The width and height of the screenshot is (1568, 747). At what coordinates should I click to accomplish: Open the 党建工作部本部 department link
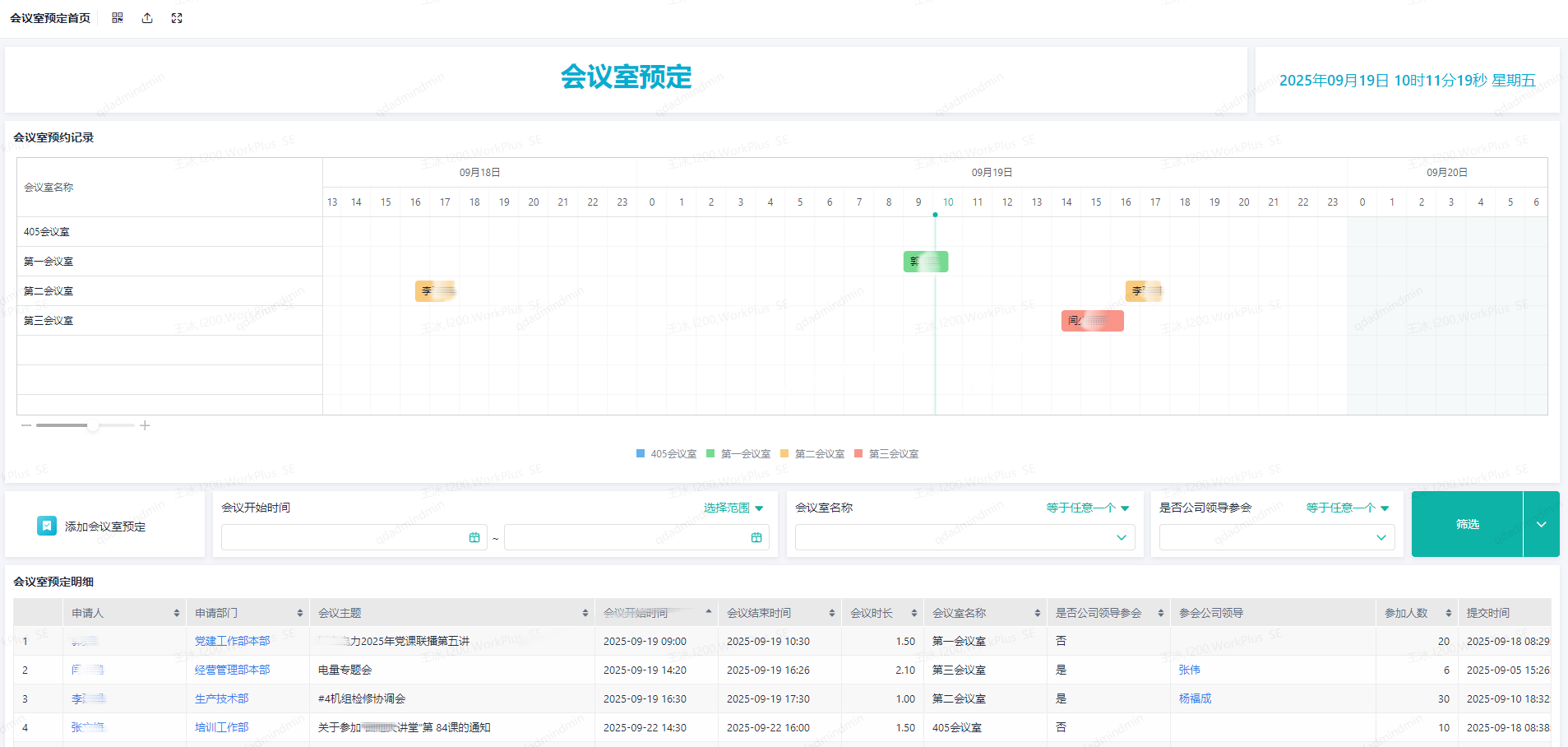point(233,641)
